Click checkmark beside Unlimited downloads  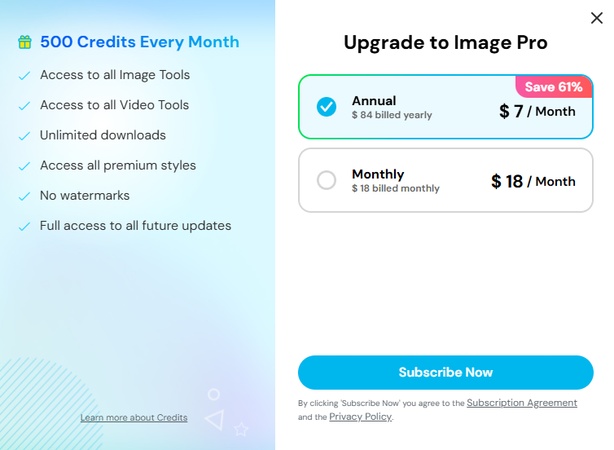[24, 136]
